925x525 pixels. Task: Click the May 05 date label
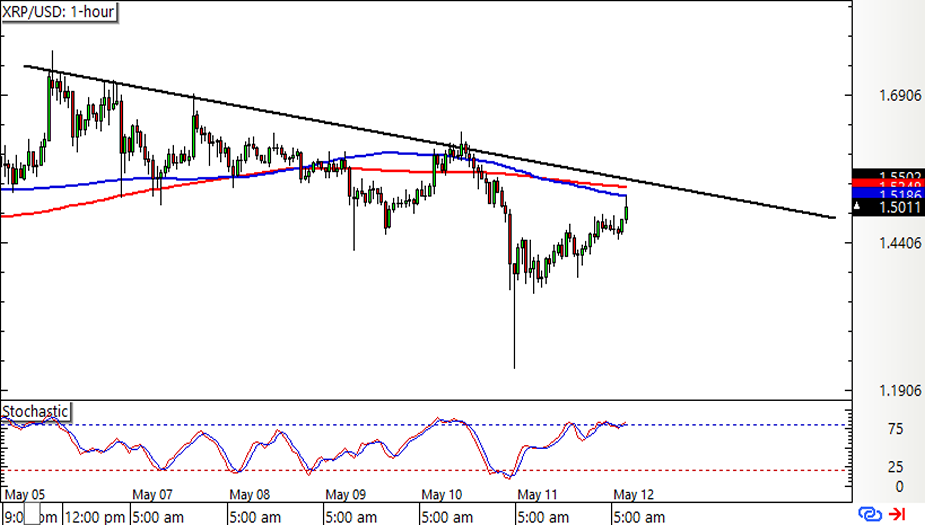pos(25,494)
